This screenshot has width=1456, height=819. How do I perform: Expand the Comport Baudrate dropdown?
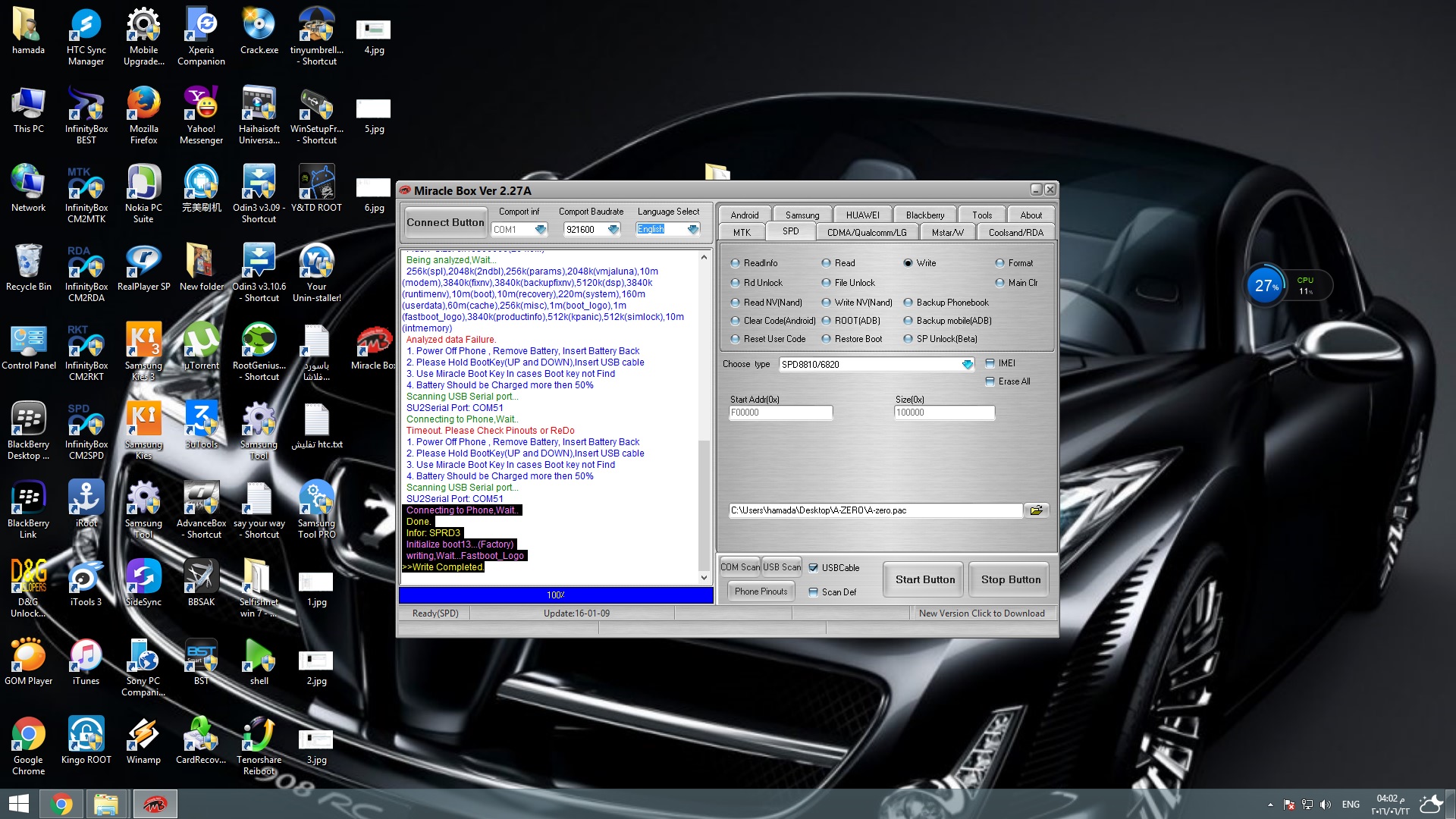coord(613,229)
